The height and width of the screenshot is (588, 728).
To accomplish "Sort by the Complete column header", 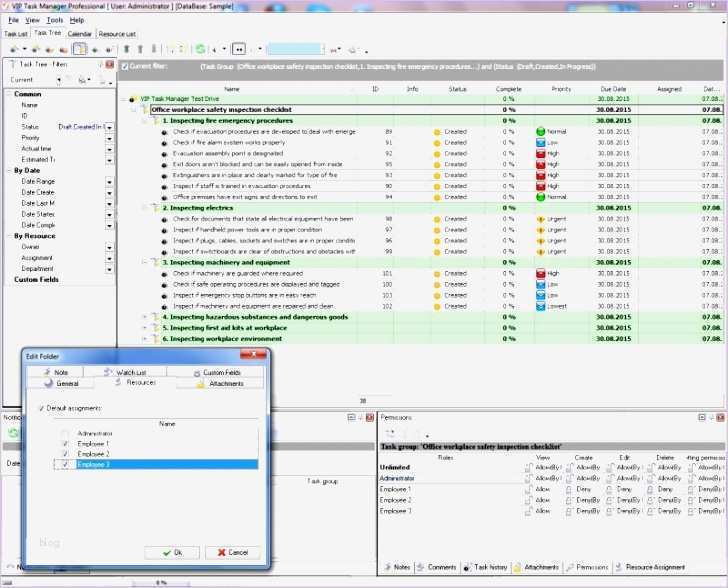I will click(x=508, y=89).
